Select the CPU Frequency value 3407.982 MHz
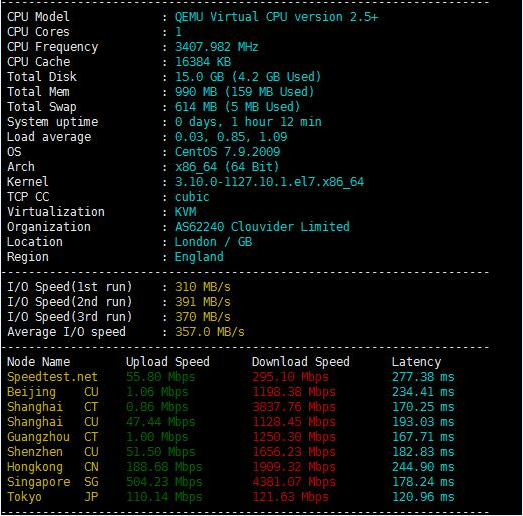This screenshot has height=516, width=523. point(216,47)
